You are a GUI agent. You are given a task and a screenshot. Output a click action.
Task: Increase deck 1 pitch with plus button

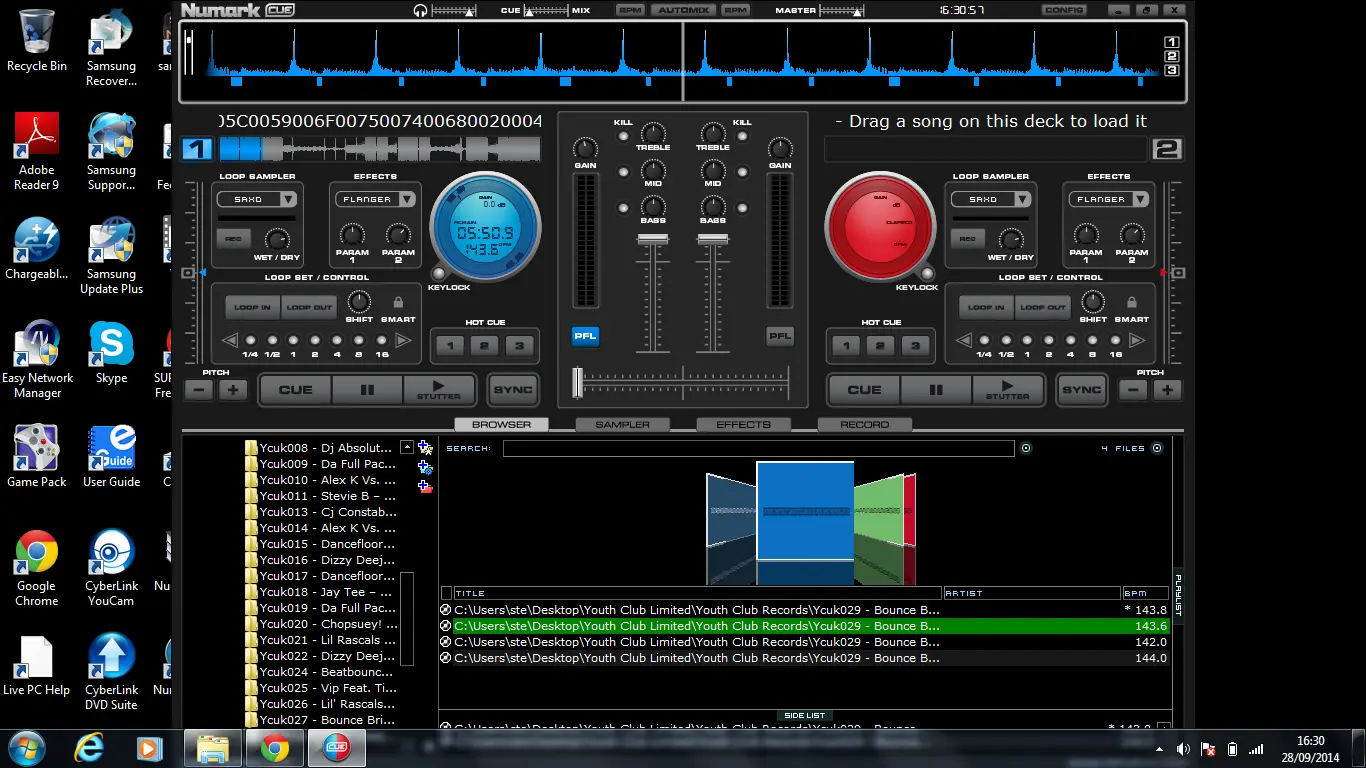[233, 390]
